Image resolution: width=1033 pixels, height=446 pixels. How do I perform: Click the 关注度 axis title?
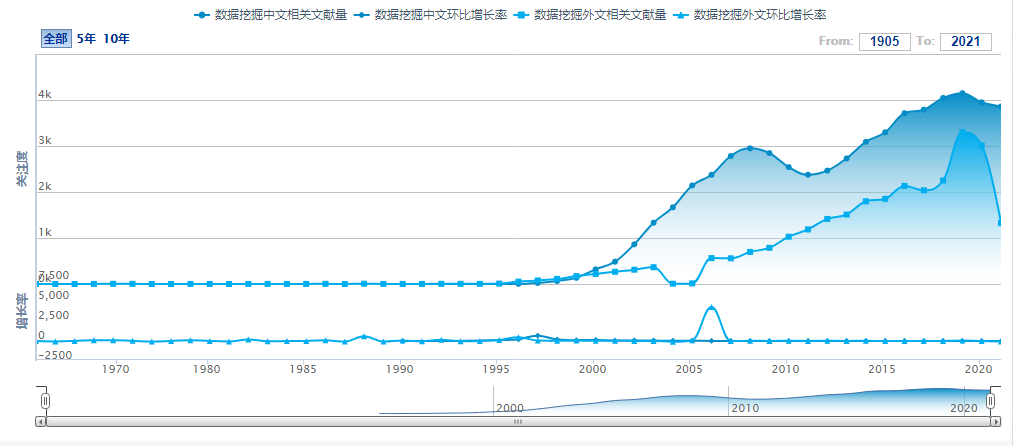click(x=22, y=169)
